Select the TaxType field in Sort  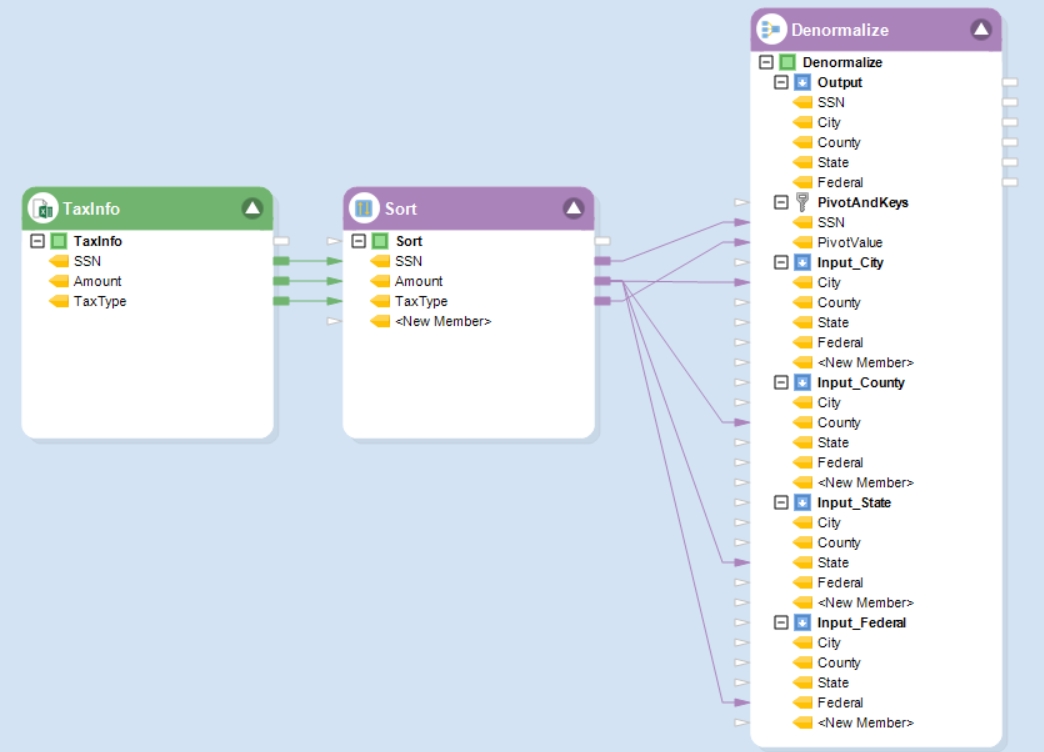(x=421, y=301)
